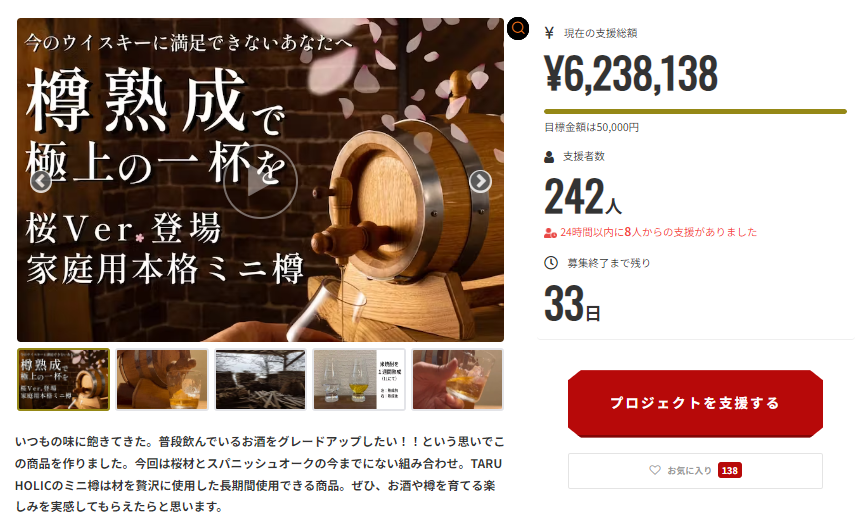The image size is (861, 521).
Task: Select the two-glass comparison thumbnail
Action: click(x=359, y=379)
